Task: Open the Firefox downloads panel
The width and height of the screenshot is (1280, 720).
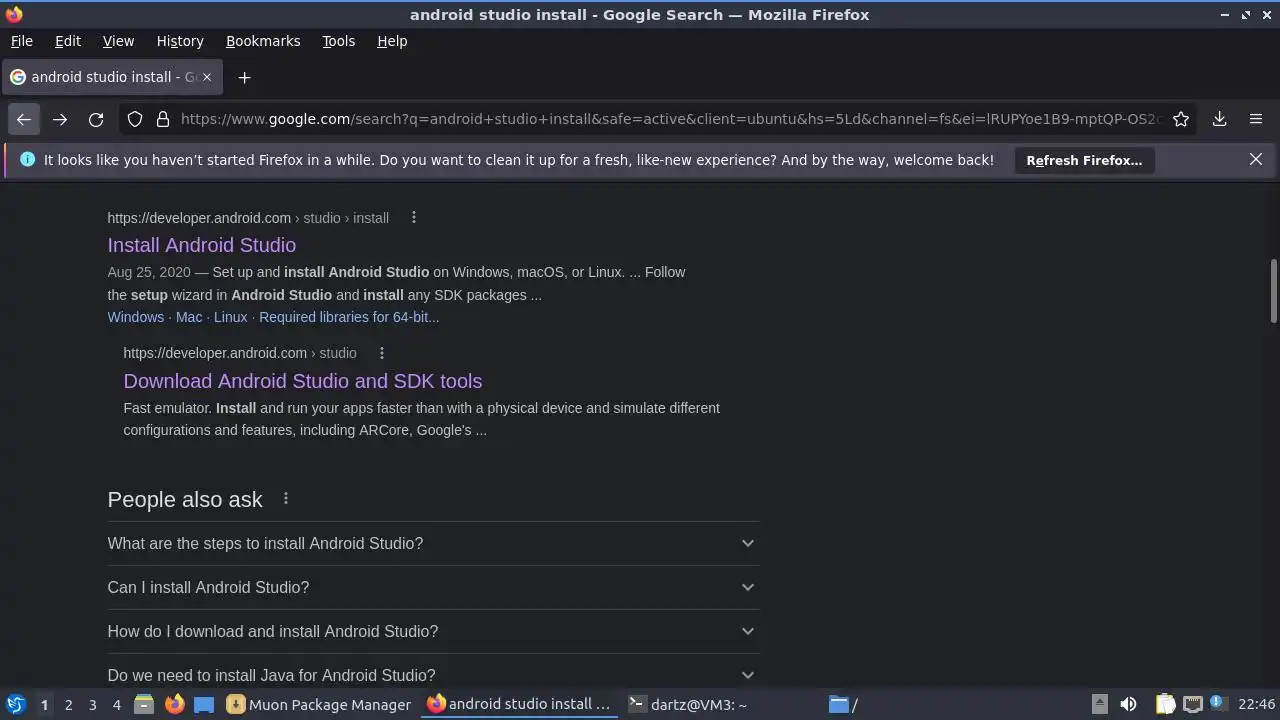Action: click(x=1220, y=119)
